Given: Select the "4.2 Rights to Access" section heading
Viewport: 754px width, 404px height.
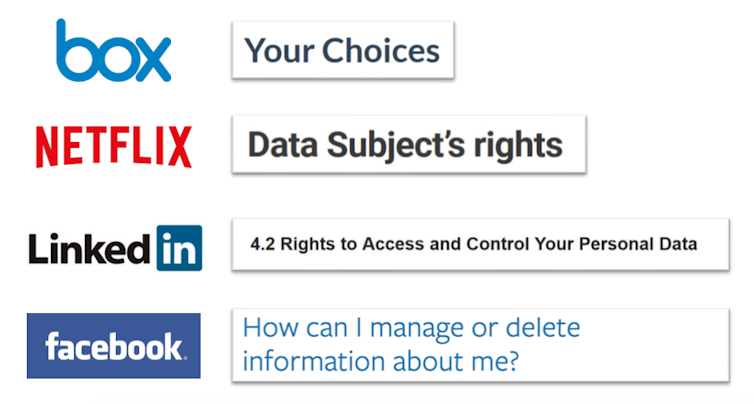Looking at the screenshot, I should click(x=473, y=244).
